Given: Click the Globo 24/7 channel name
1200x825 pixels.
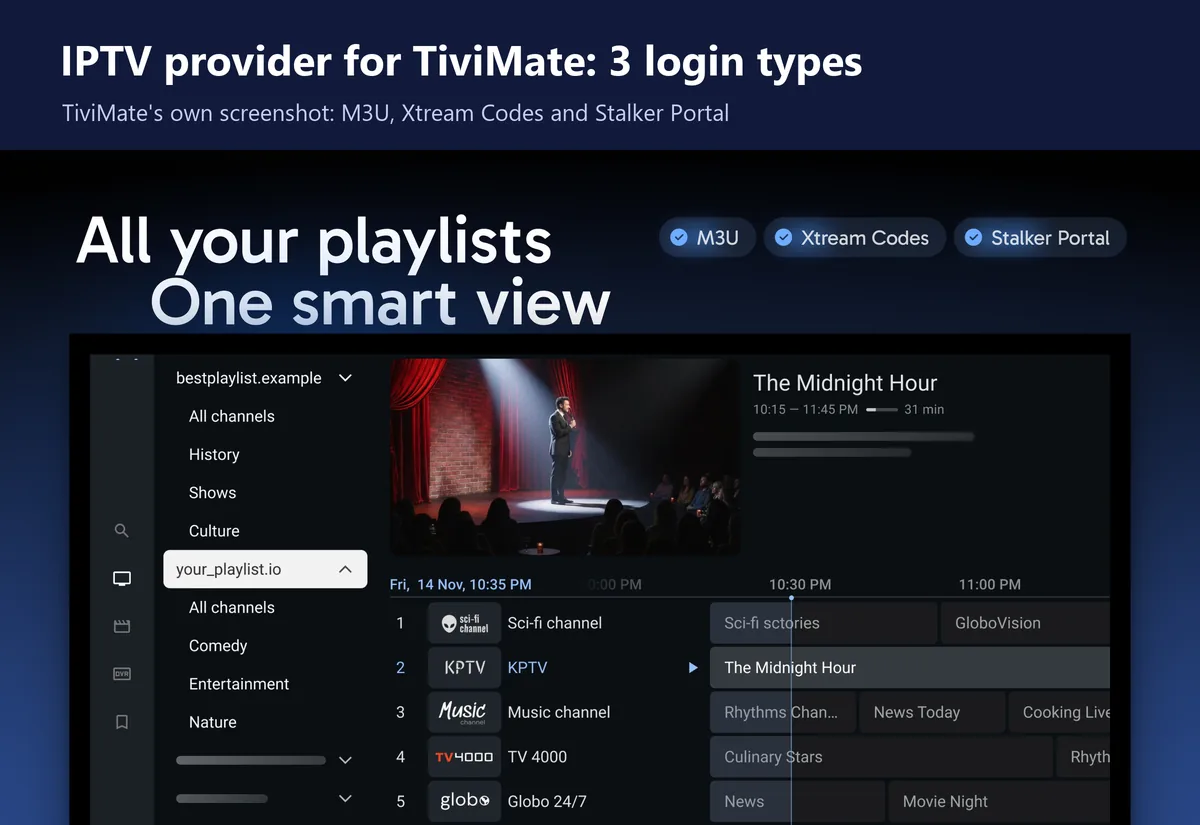Looking at the screenshot, I should 547,801.
